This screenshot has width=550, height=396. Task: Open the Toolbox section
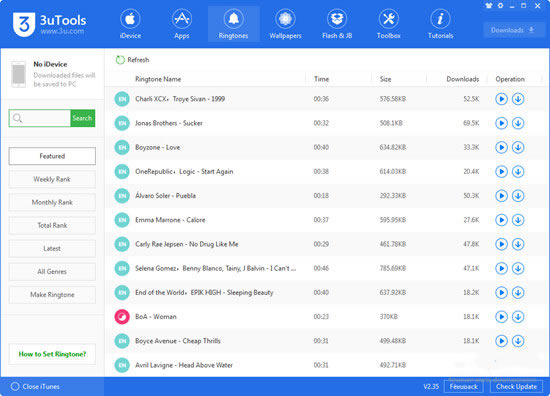pos(389,25)
